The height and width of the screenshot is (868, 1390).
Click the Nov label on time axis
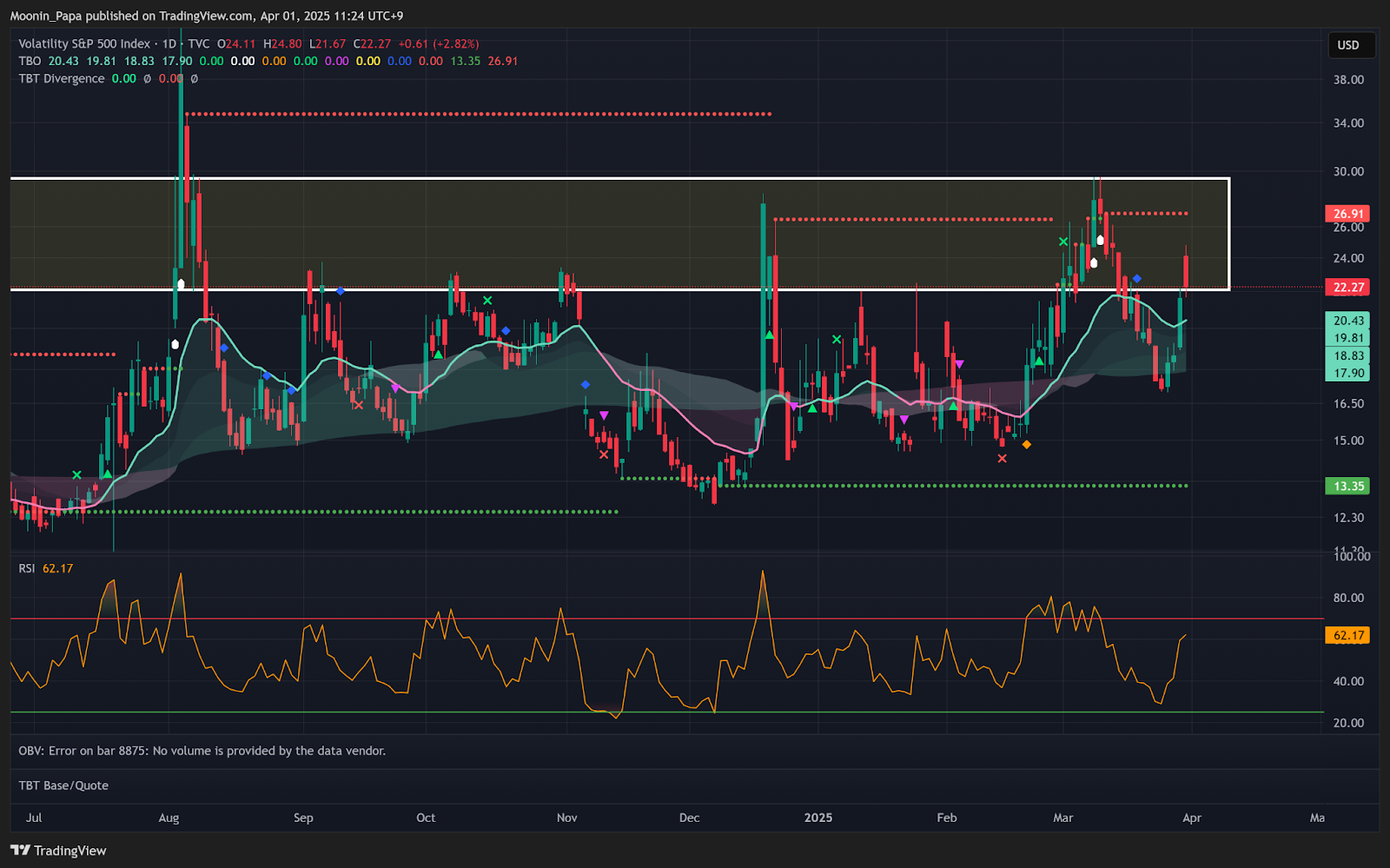(x=566, y=818)
